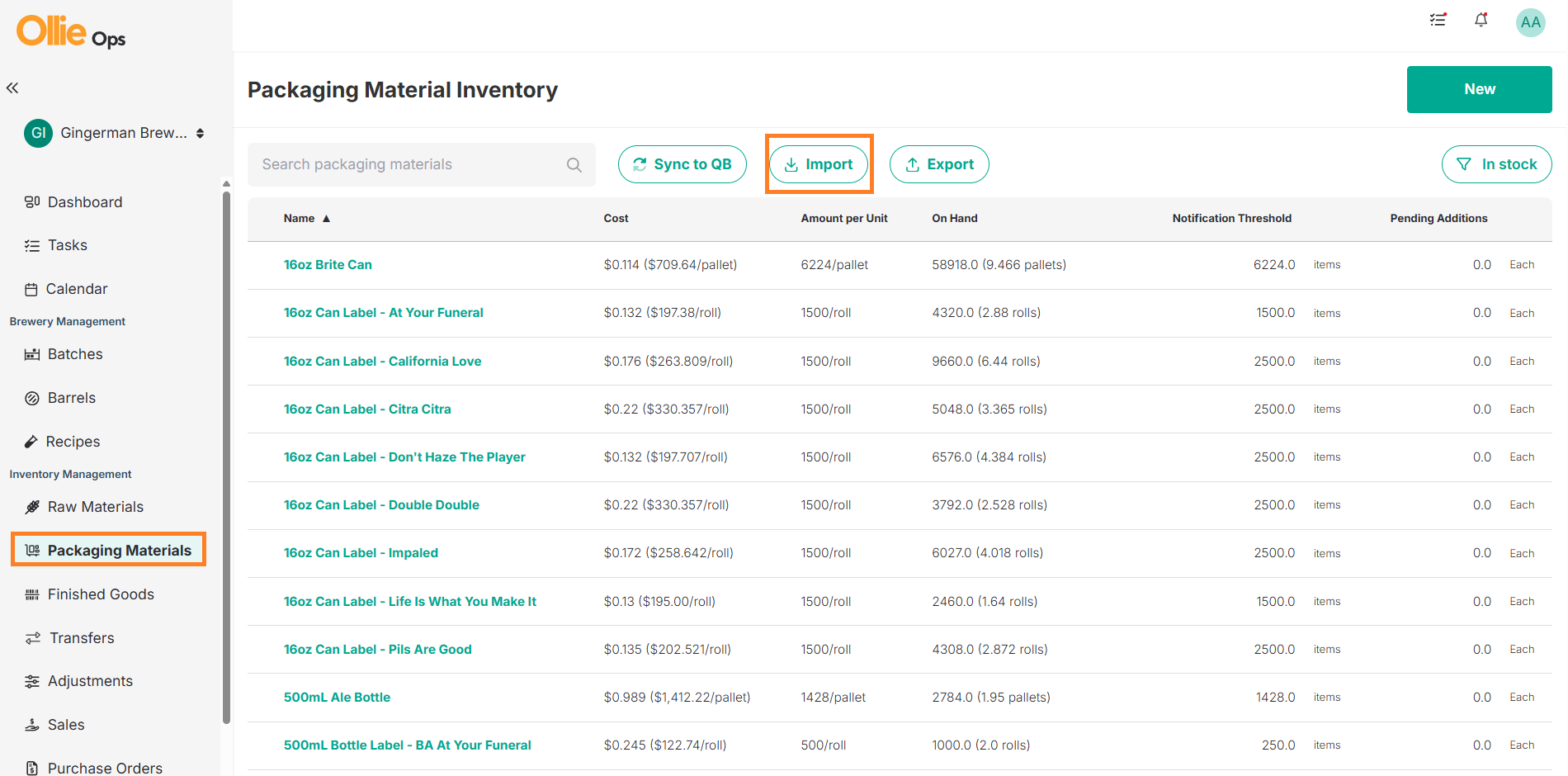Click the Import button
The height and width of the screenshot is (776, 1568).
click(x=819, y=164)
